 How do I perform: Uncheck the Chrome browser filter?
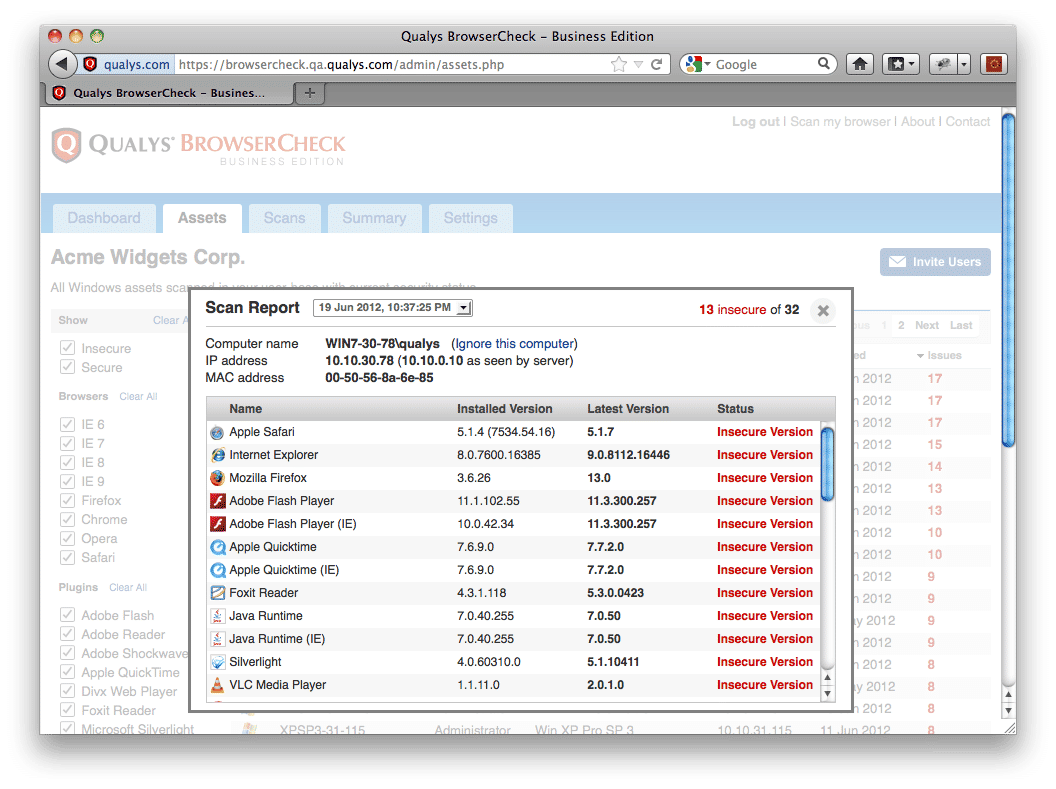(67, 519)
